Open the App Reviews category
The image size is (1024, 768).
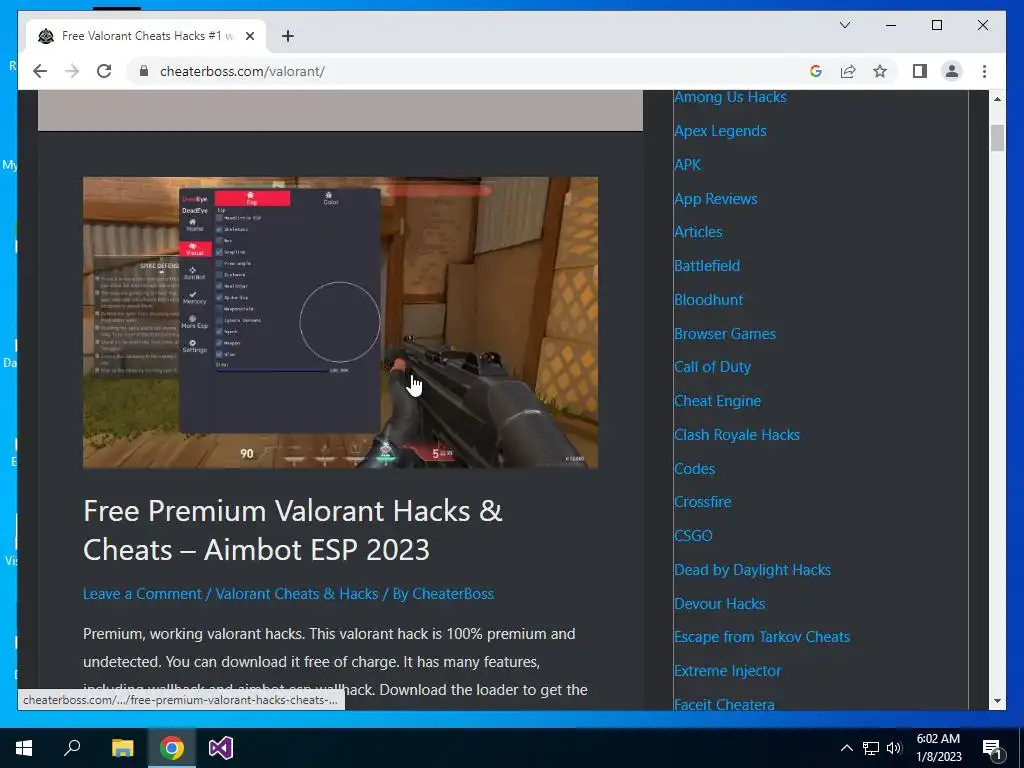[x=716, y=199]
